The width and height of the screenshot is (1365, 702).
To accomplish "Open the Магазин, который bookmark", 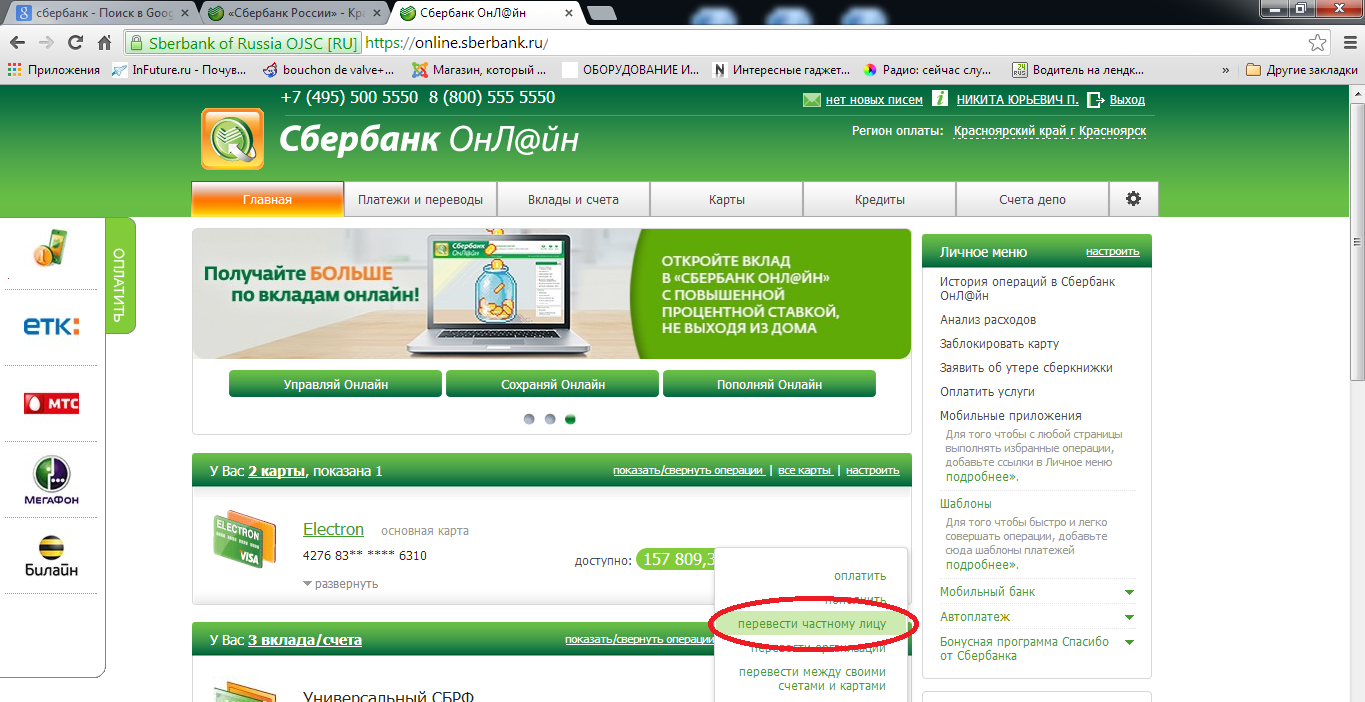I will (x=479, y=70).
